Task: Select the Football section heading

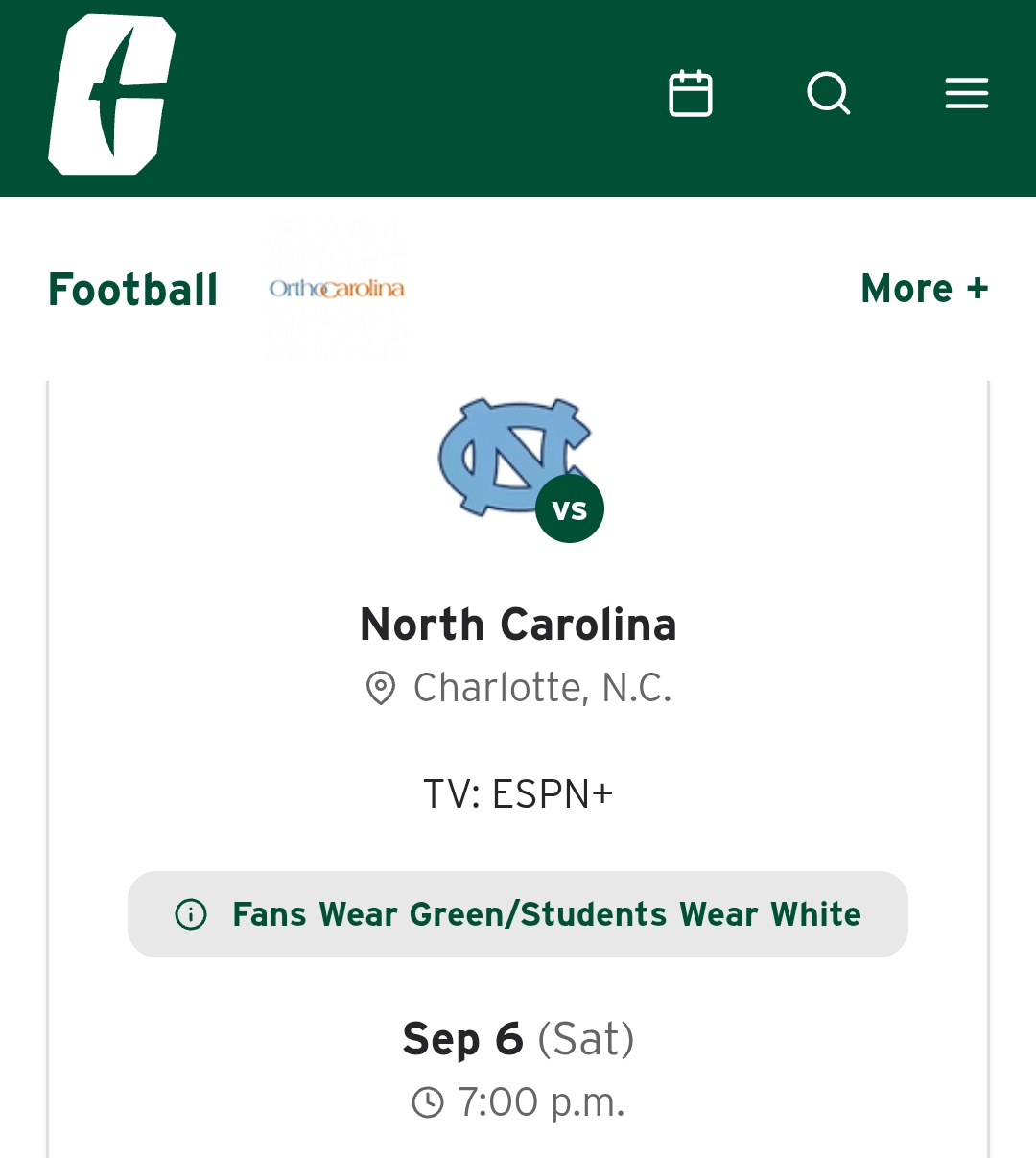Action: point(133,290)
